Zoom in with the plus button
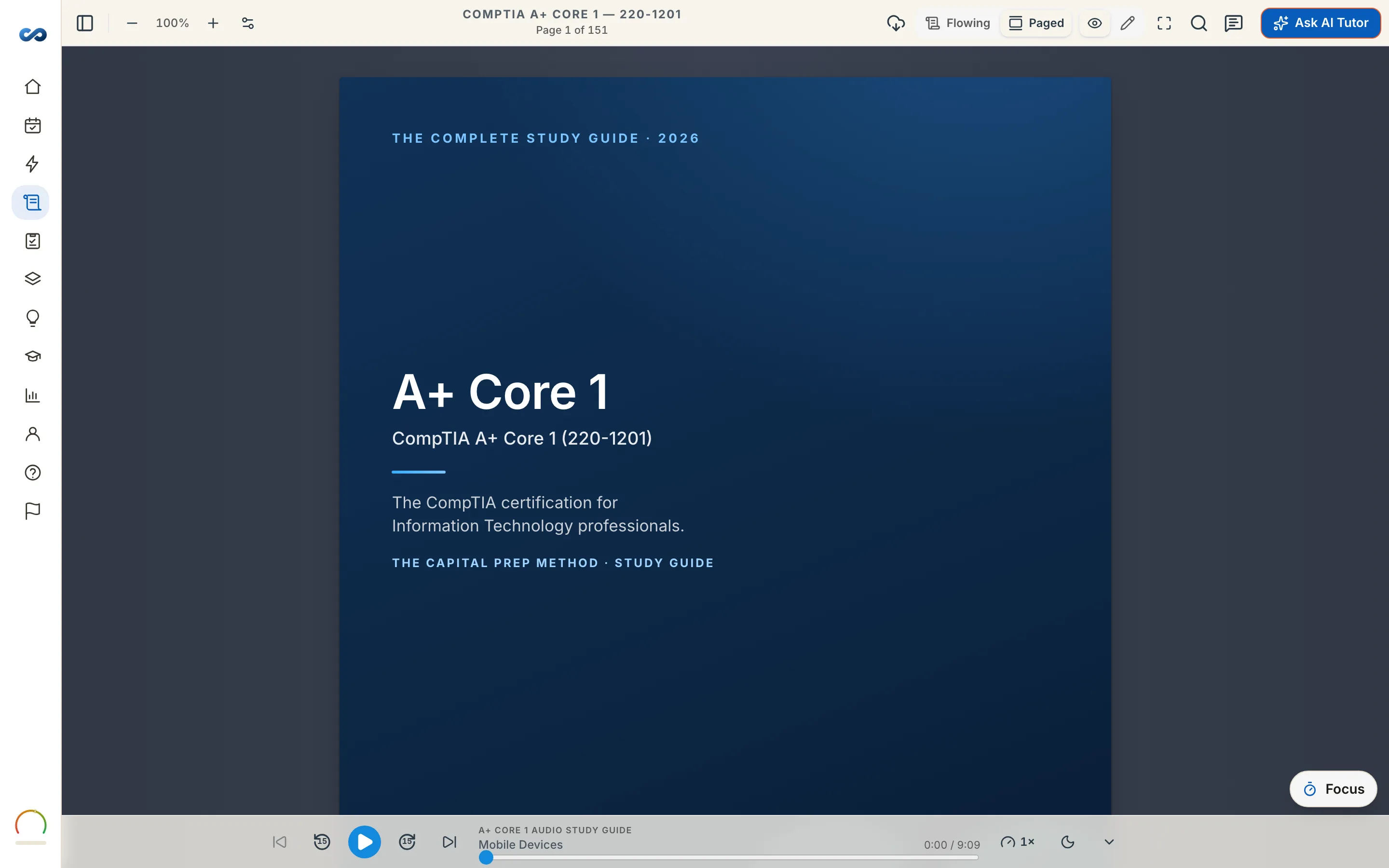1389x868 pixels. [213, 23]
